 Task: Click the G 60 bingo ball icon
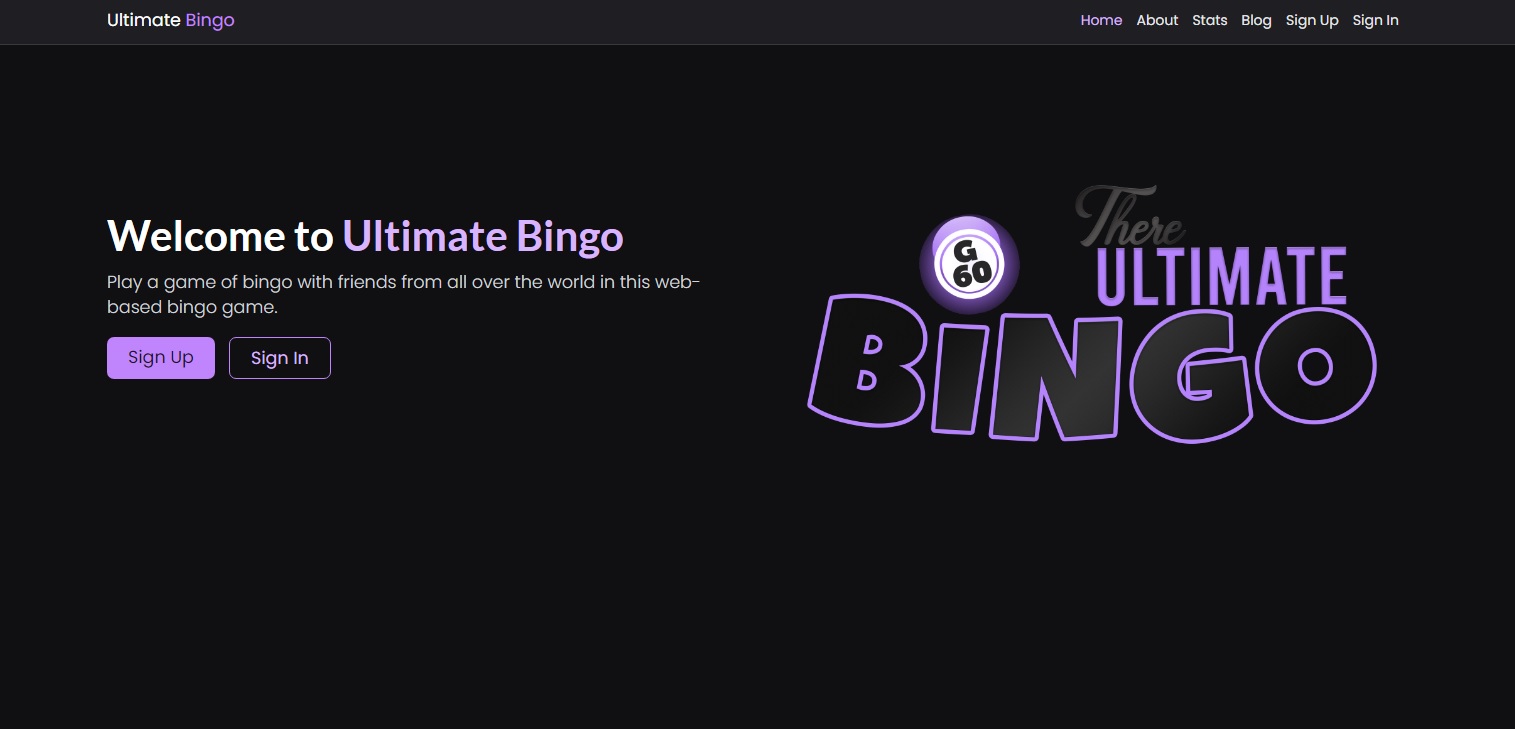point(969,264)
